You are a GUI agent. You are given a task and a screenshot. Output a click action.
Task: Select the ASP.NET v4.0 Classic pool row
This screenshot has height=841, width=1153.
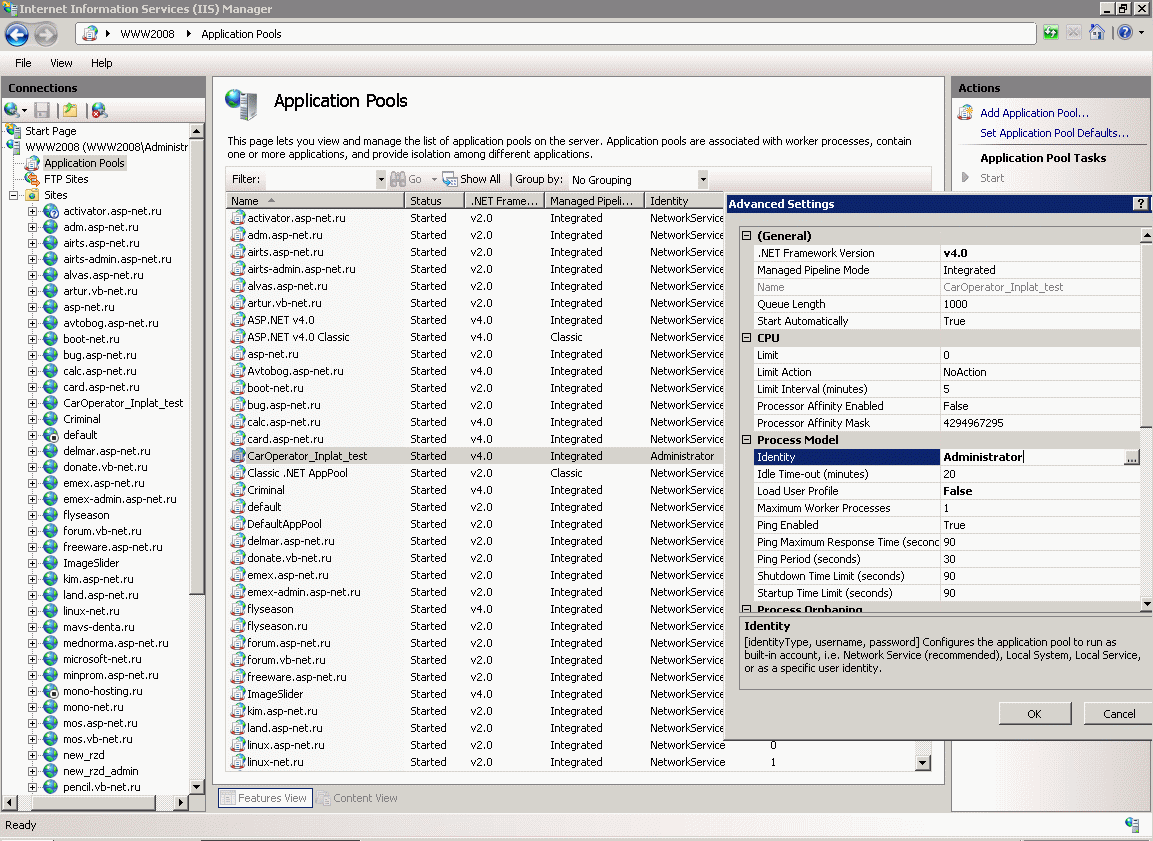[476, 337]
